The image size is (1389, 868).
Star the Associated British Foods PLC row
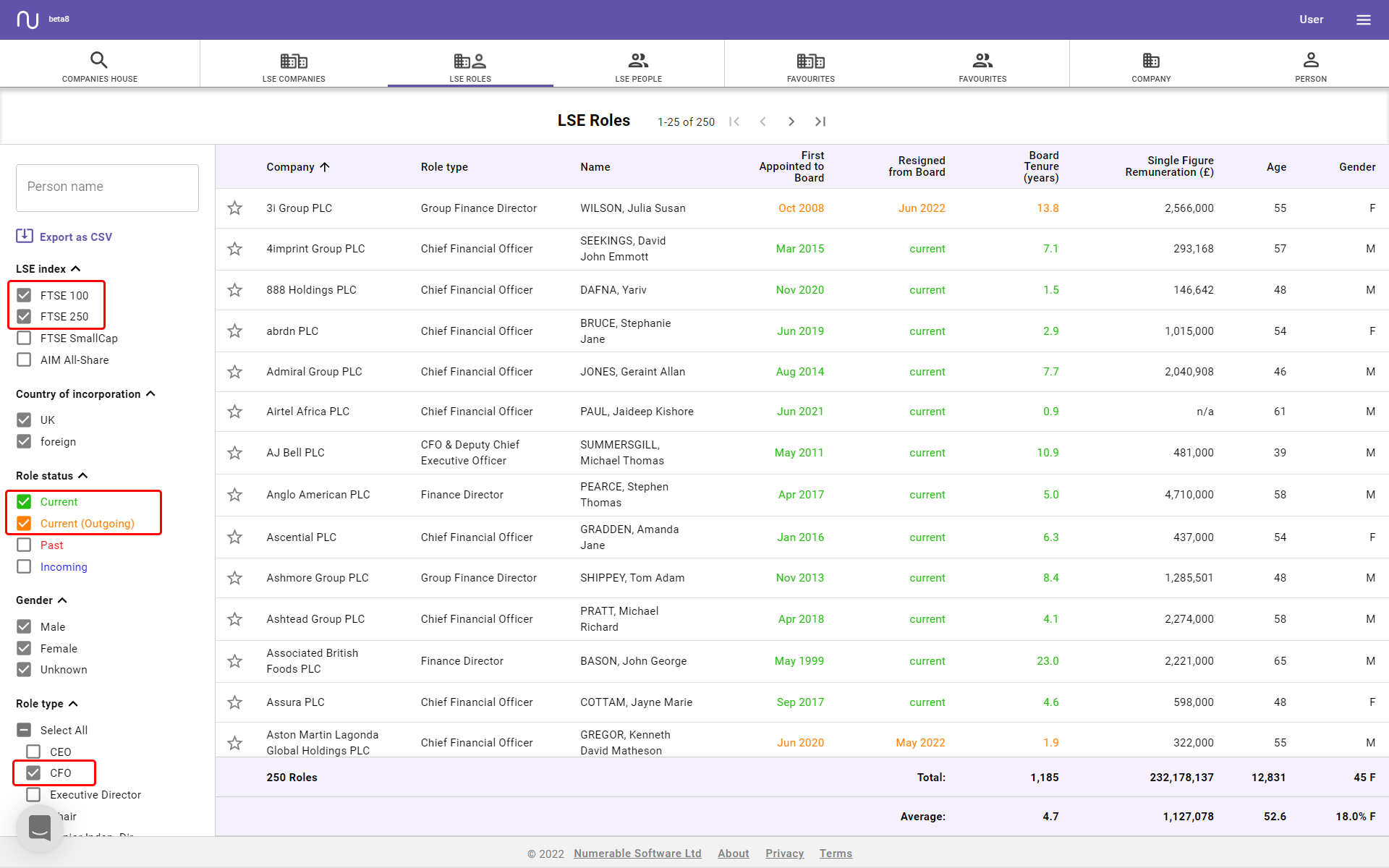click(235, 661)
